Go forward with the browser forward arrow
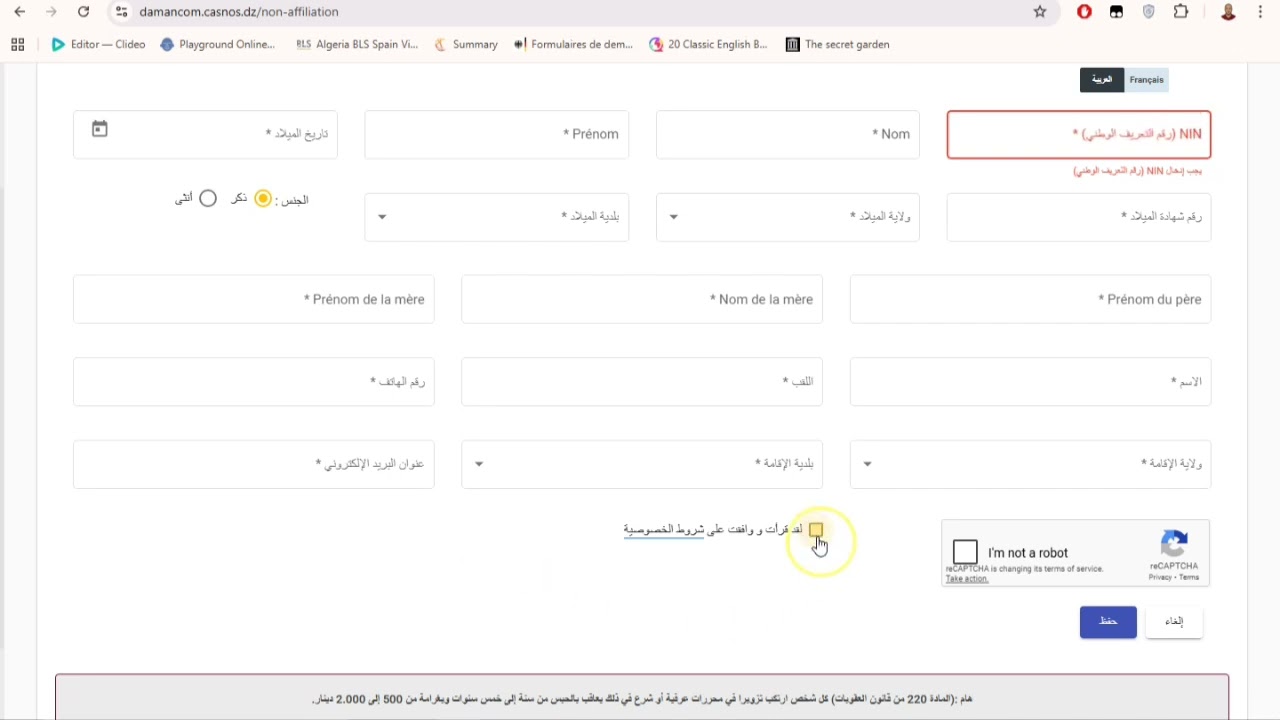Viewport: 1280px width, 720px height. point(51,12)
